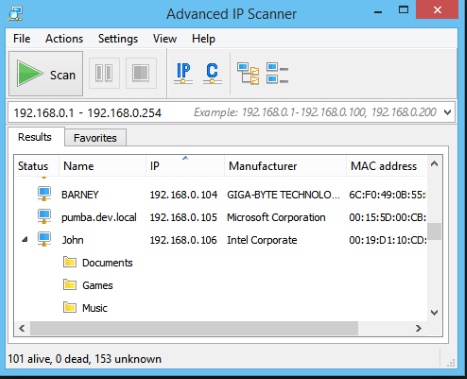The image size is (467, 379).
Task: Select the Documents shared folder
Action: click(107, 263)
